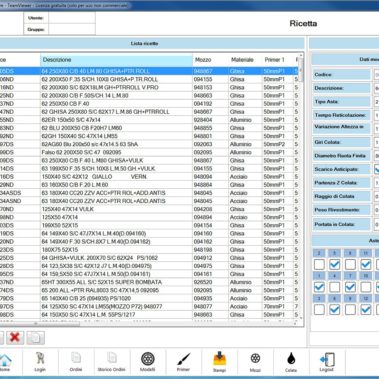Open the Mozzi hub icon
This screenshot has height=379, width=379.
[x=255, y=362]
